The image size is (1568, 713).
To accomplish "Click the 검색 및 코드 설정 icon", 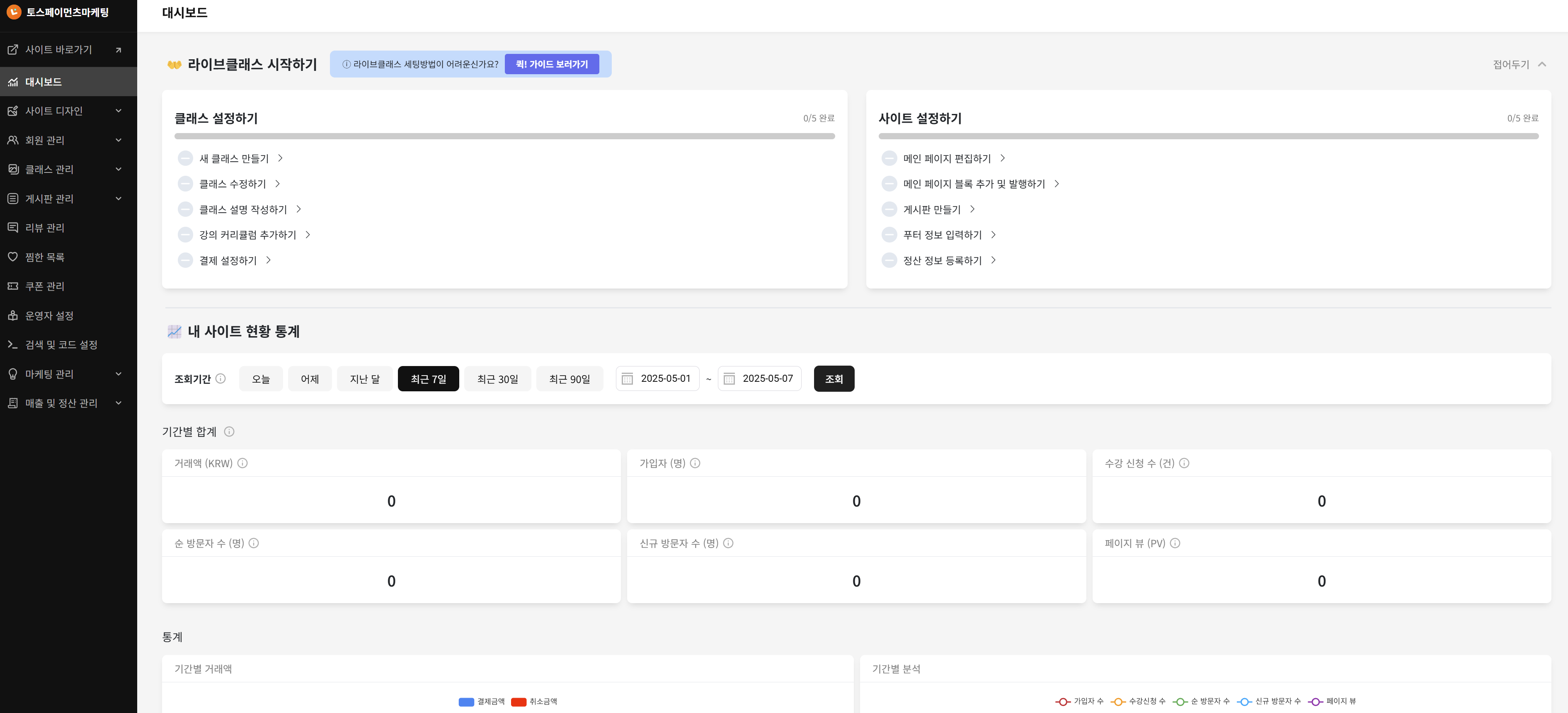I will [x=13, y=344].
